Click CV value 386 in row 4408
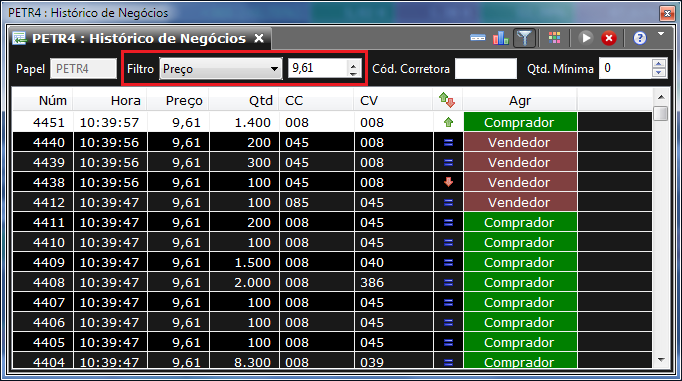The image size is (682, 381). point(394,282)
